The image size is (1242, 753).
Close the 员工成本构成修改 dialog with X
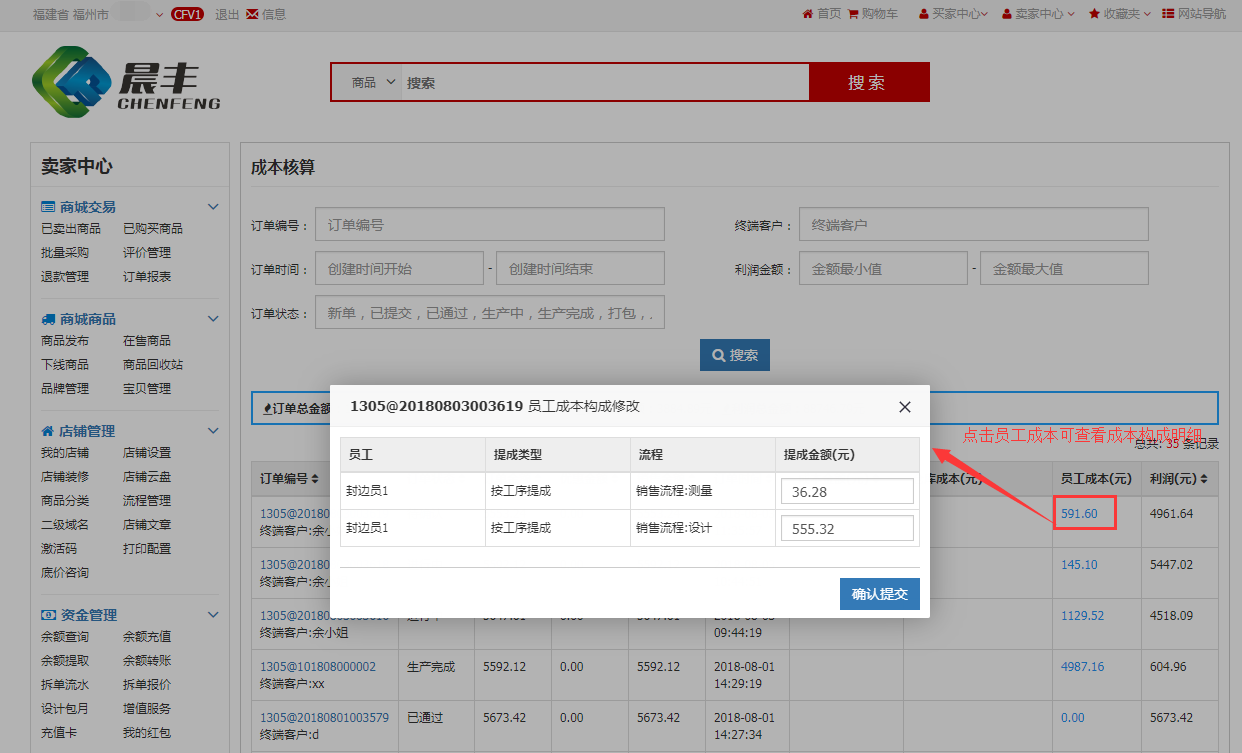pyautogui.click(x=904, y=407)
